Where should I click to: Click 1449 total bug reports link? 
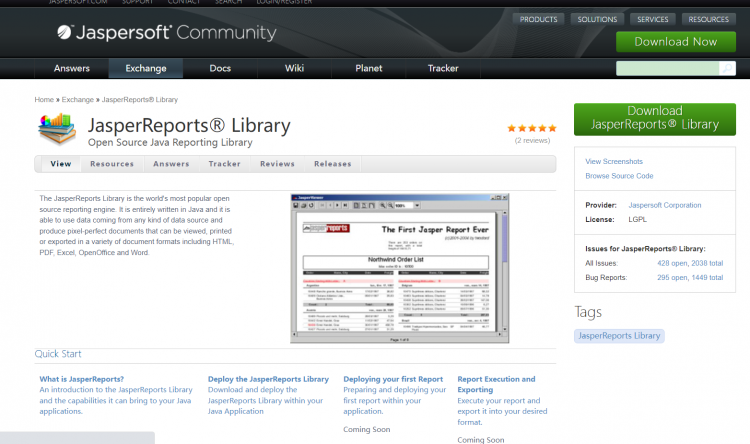point(707,278)
